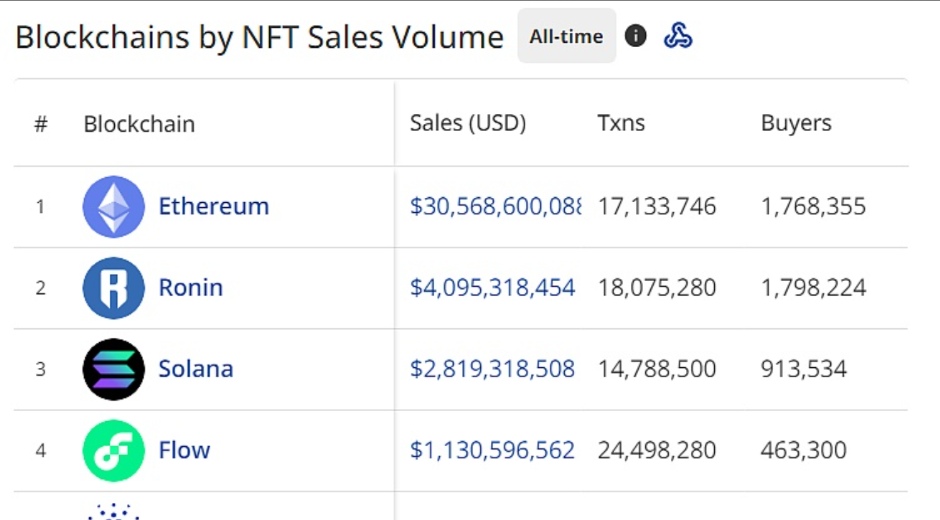Click Ronin's $4,095,318,454 sales value
This screenshot has height=520, width=940.
(x=492, y=288)
